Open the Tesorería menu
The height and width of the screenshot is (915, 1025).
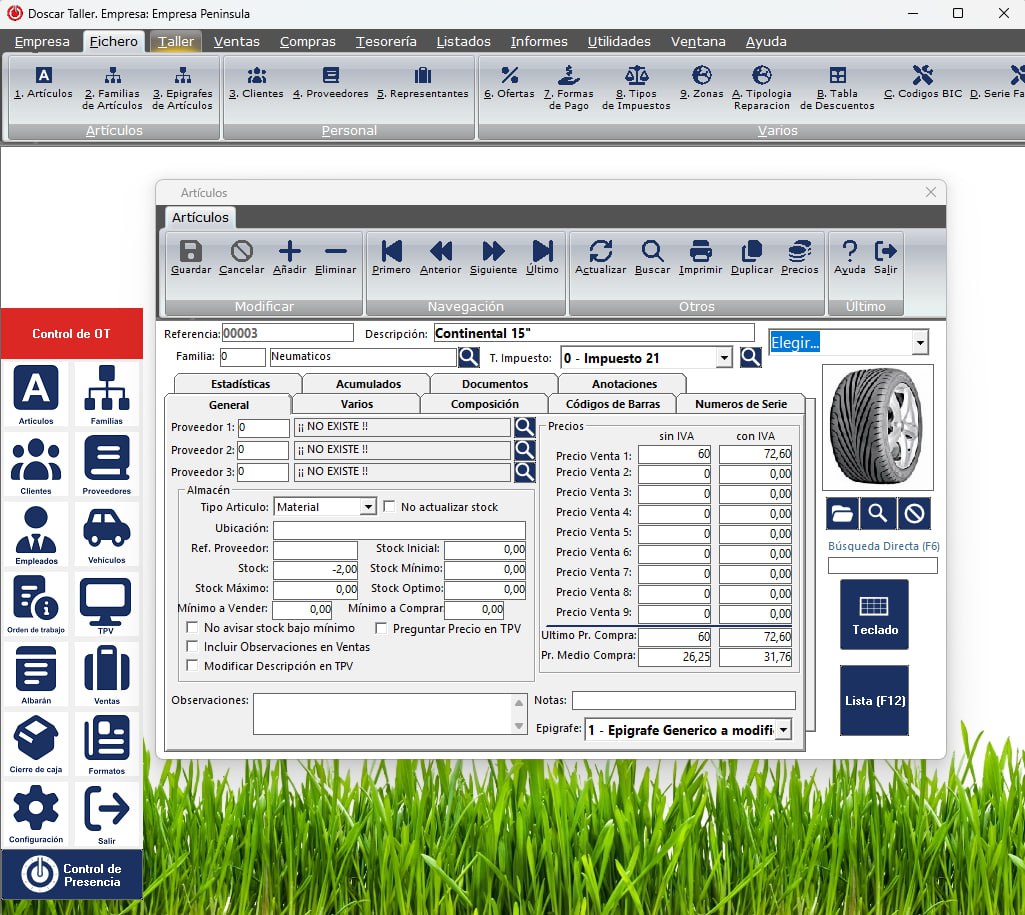pos(386,42)
